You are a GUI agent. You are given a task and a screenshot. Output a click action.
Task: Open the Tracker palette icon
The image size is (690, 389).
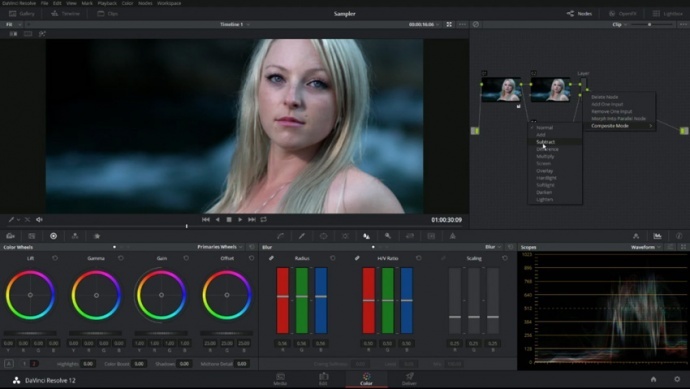coord(345,236)
